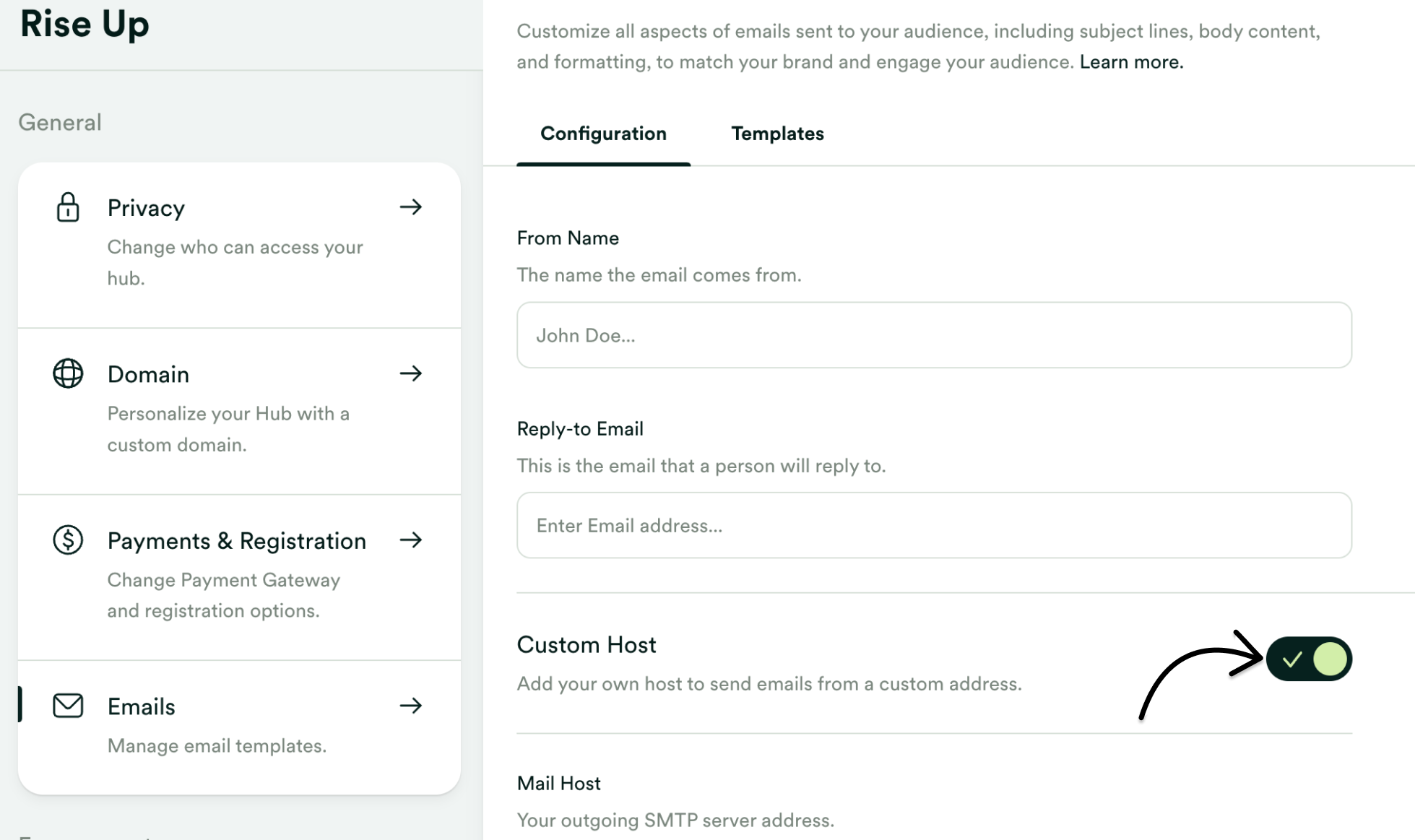Viewport: 1415px width, 840px height.
Task: Click the Emails envelope icon
Action: coord(68,706)
